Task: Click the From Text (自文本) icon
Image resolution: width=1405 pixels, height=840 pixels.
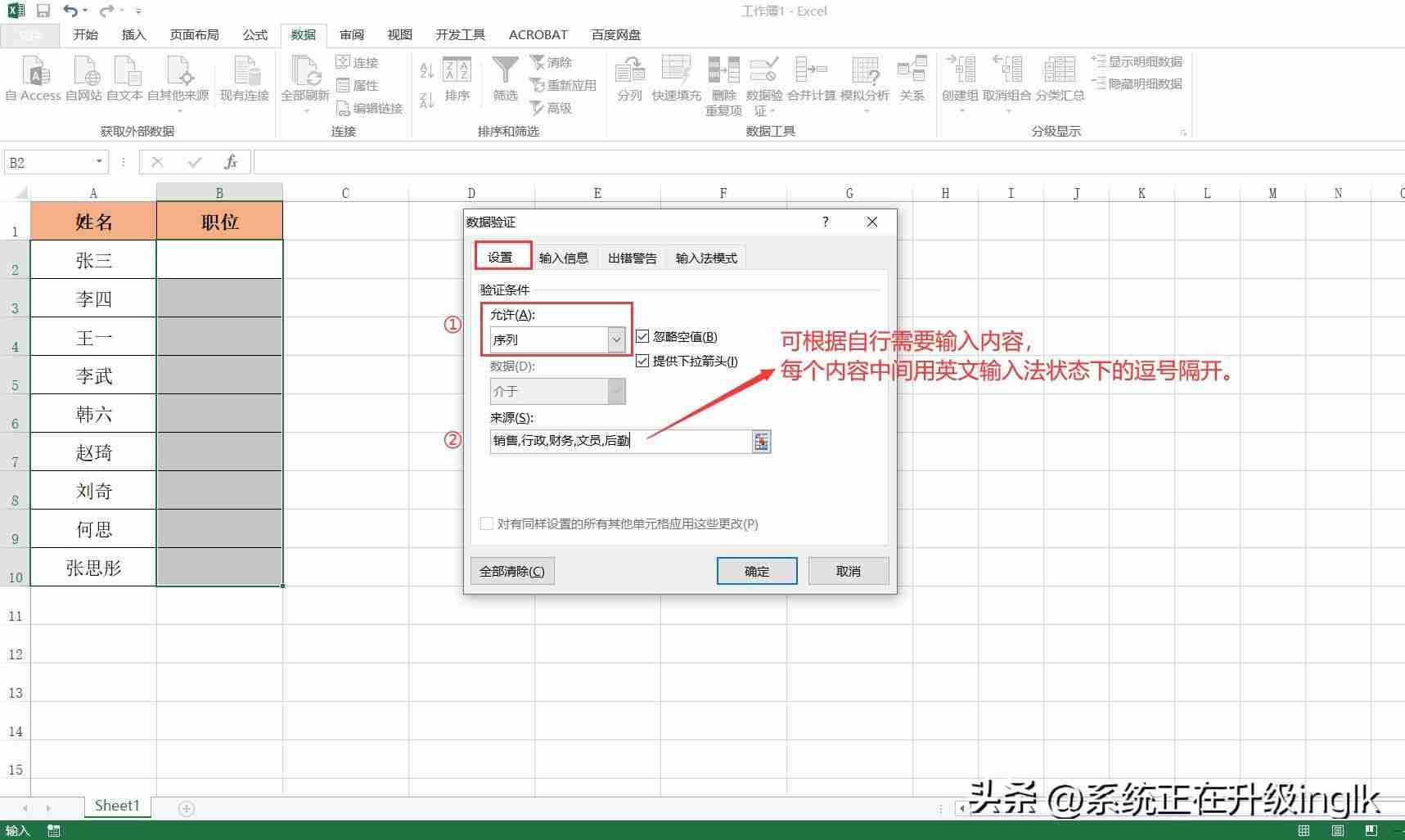Action: point(125,79)
